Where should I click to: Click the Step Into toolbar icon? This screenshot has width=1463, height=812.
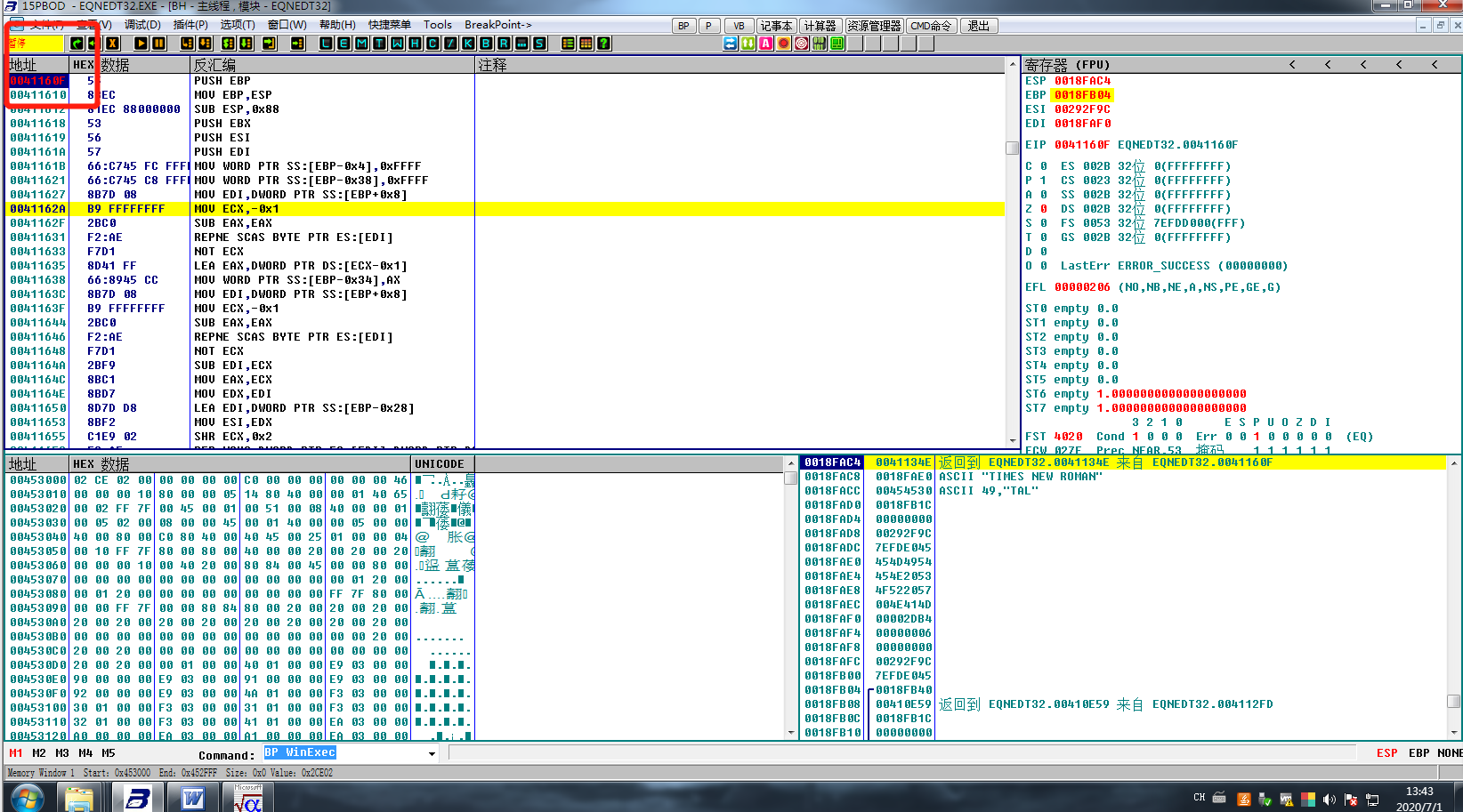(x=187, y=43)
